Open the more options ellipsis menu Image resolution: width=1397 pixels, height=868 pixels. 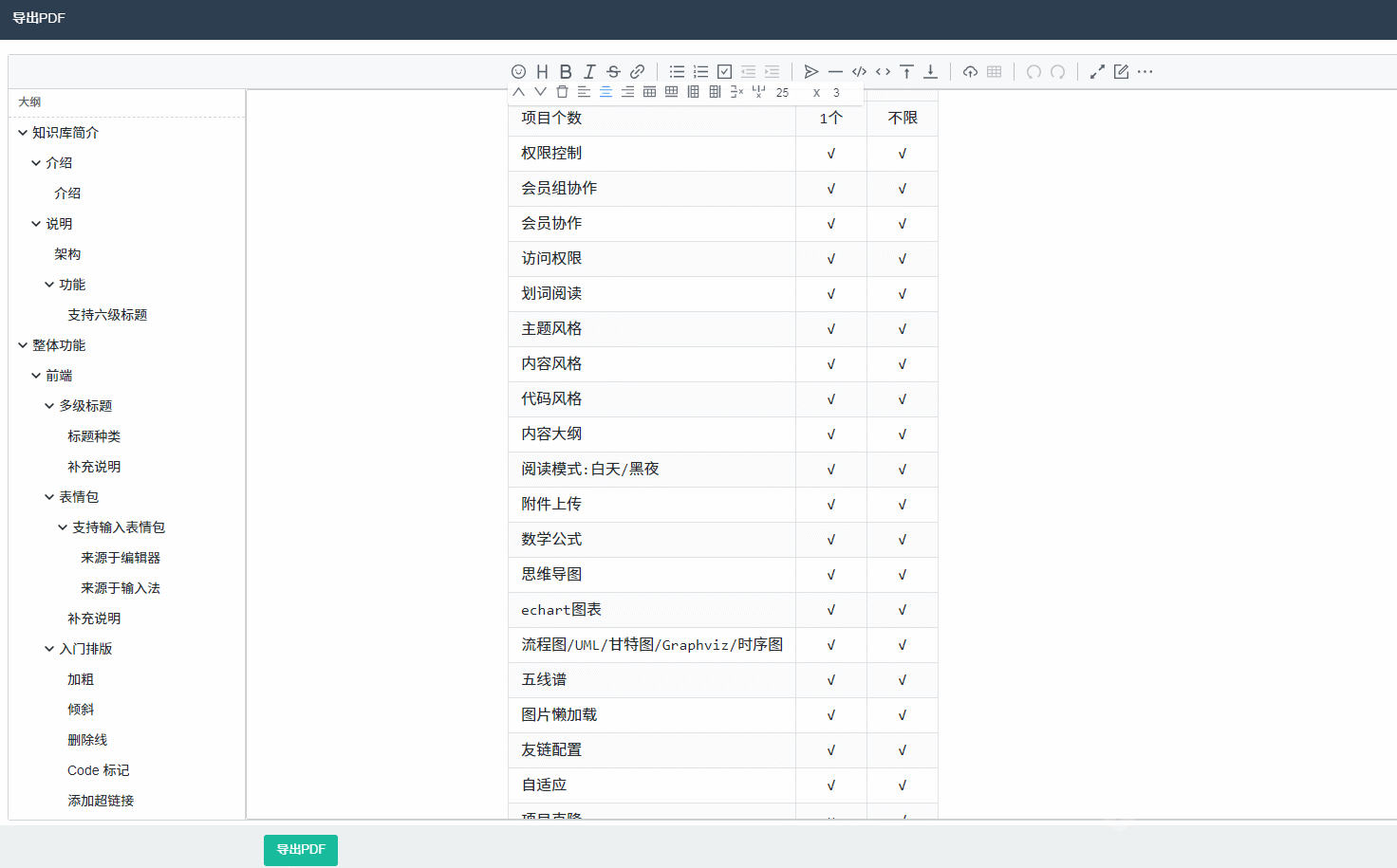pos(1146,72)
